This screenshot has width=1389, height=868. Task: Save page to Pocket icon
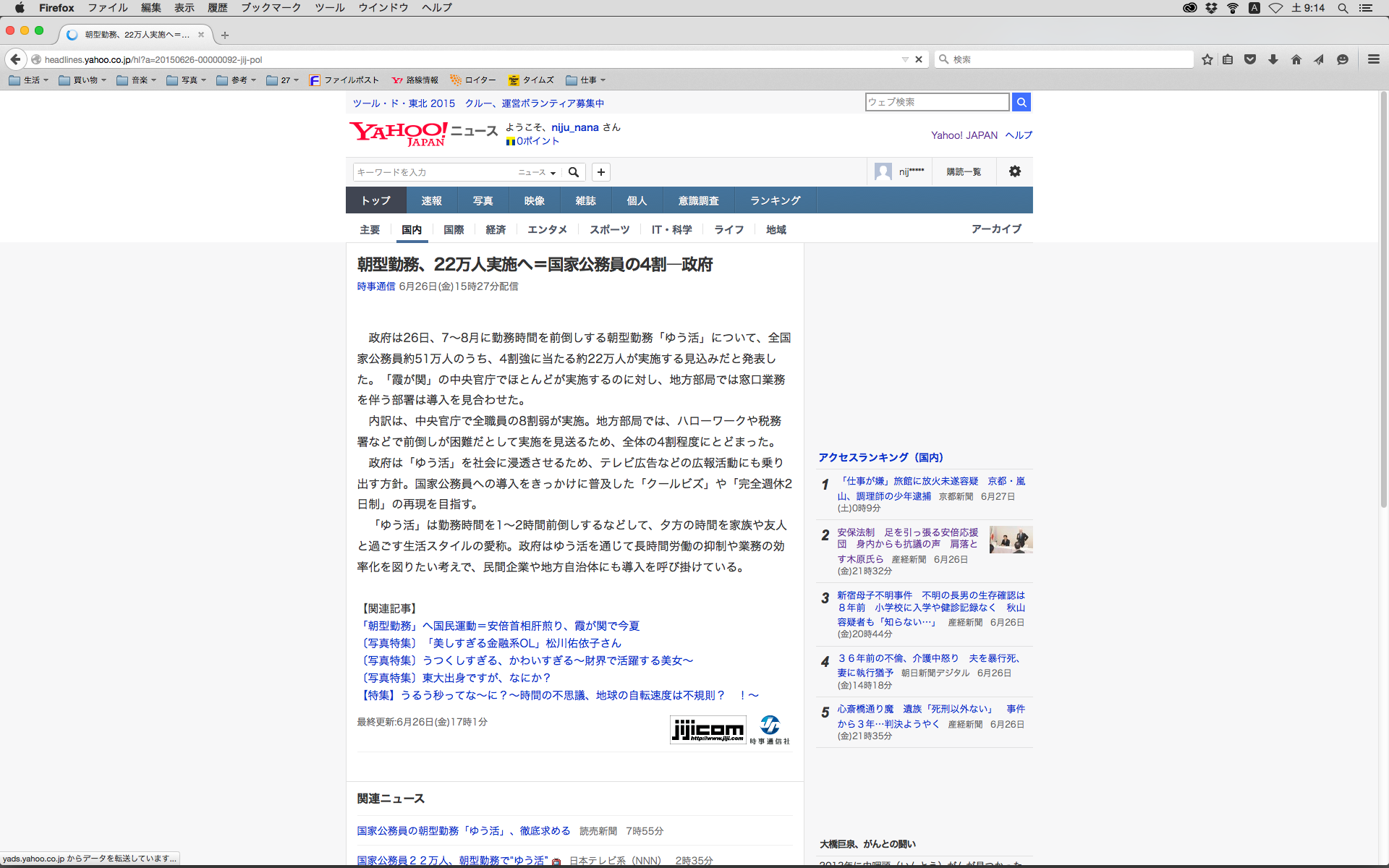pyautogui.click(x=1250, y=59)
